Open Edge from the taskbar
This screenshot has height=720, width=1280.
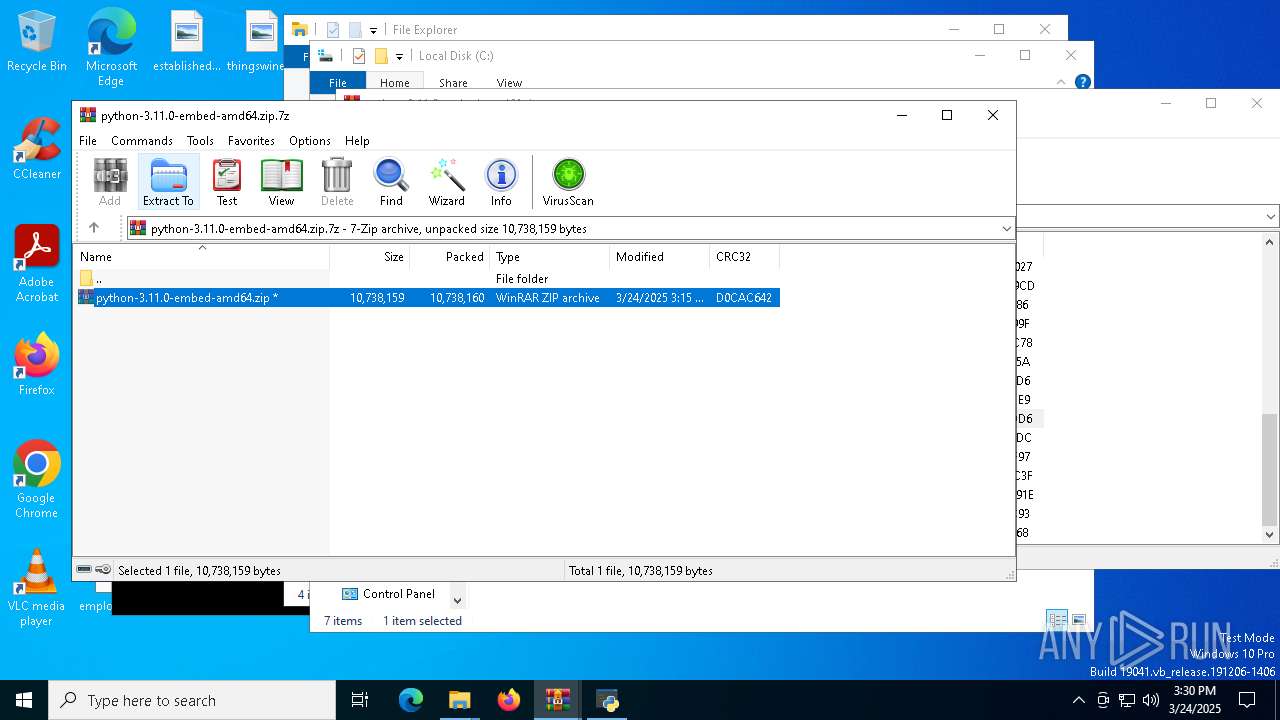pyautogui.click(x=411, y=700)
